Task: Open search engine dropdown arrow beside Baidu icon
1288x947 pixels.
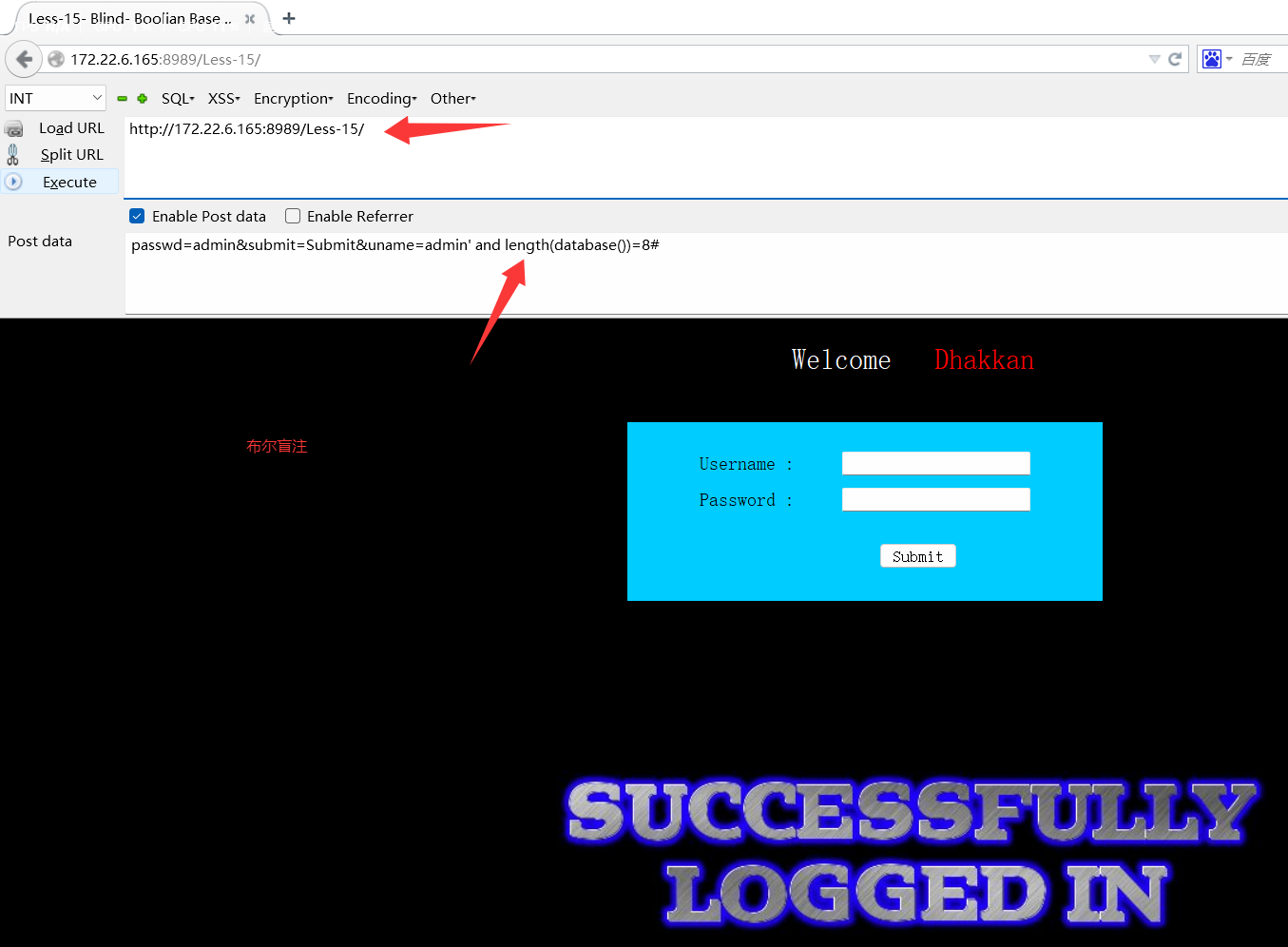Action: [x=1229, y=59]
